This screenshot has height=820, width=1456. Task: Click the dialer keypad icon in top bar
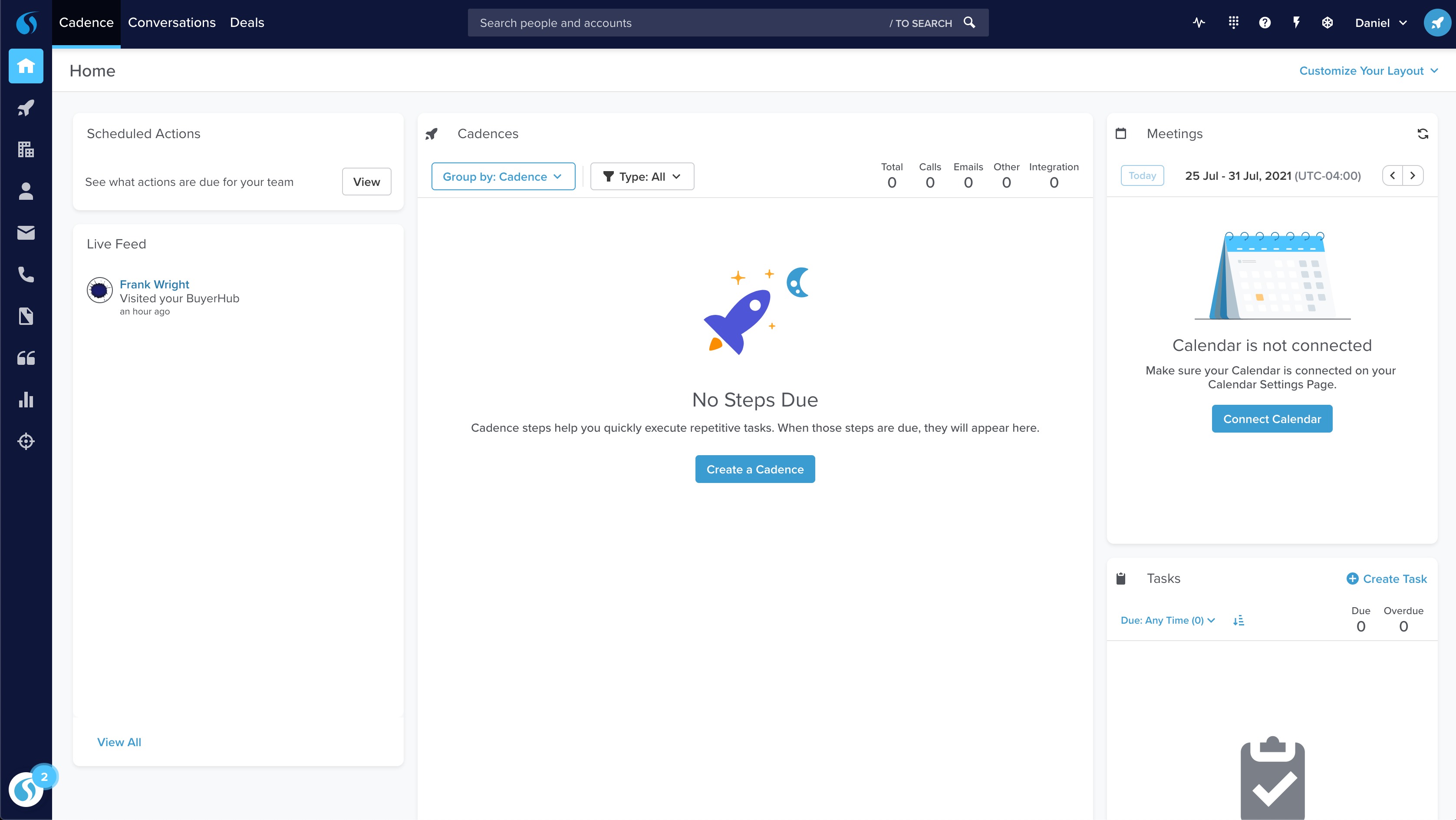[1233, 23]
